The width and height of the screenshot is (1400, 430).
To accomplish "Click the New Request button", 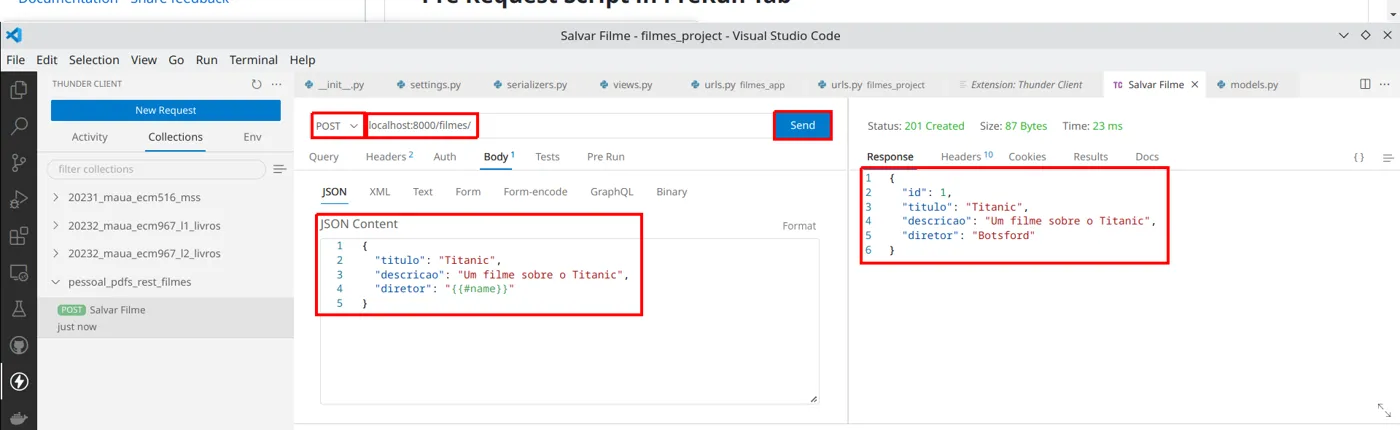I will 166,110.
